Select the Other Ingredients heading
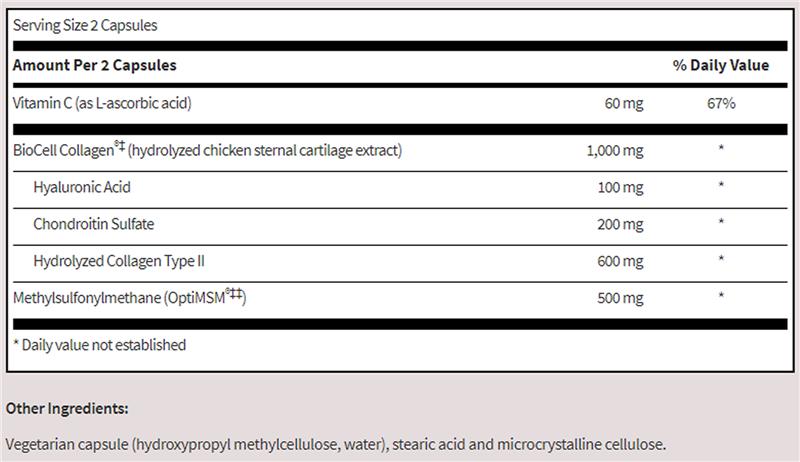 (67, 408)
